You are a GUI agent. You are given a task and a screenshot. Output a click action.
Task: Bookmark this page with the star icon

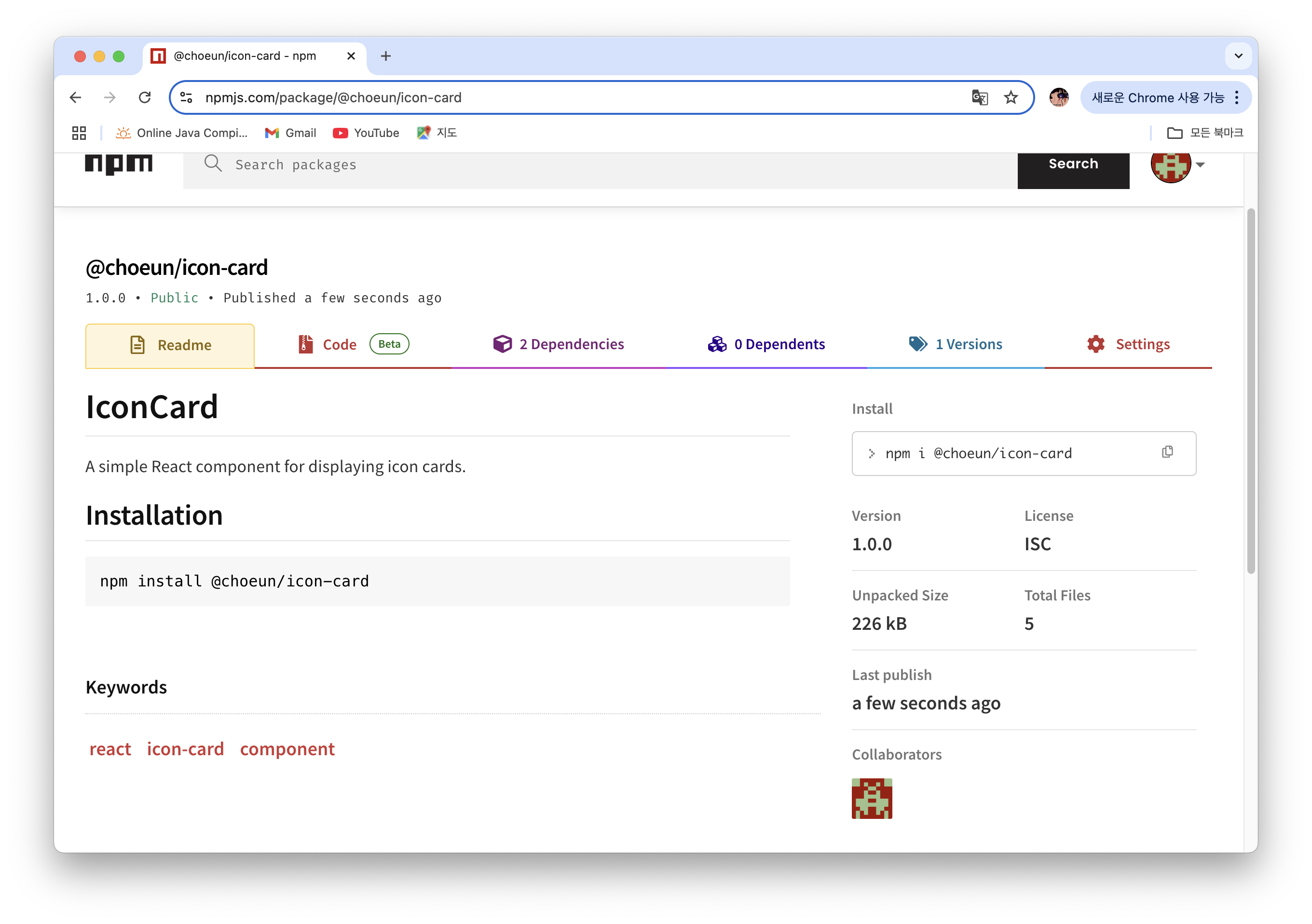1011,97
